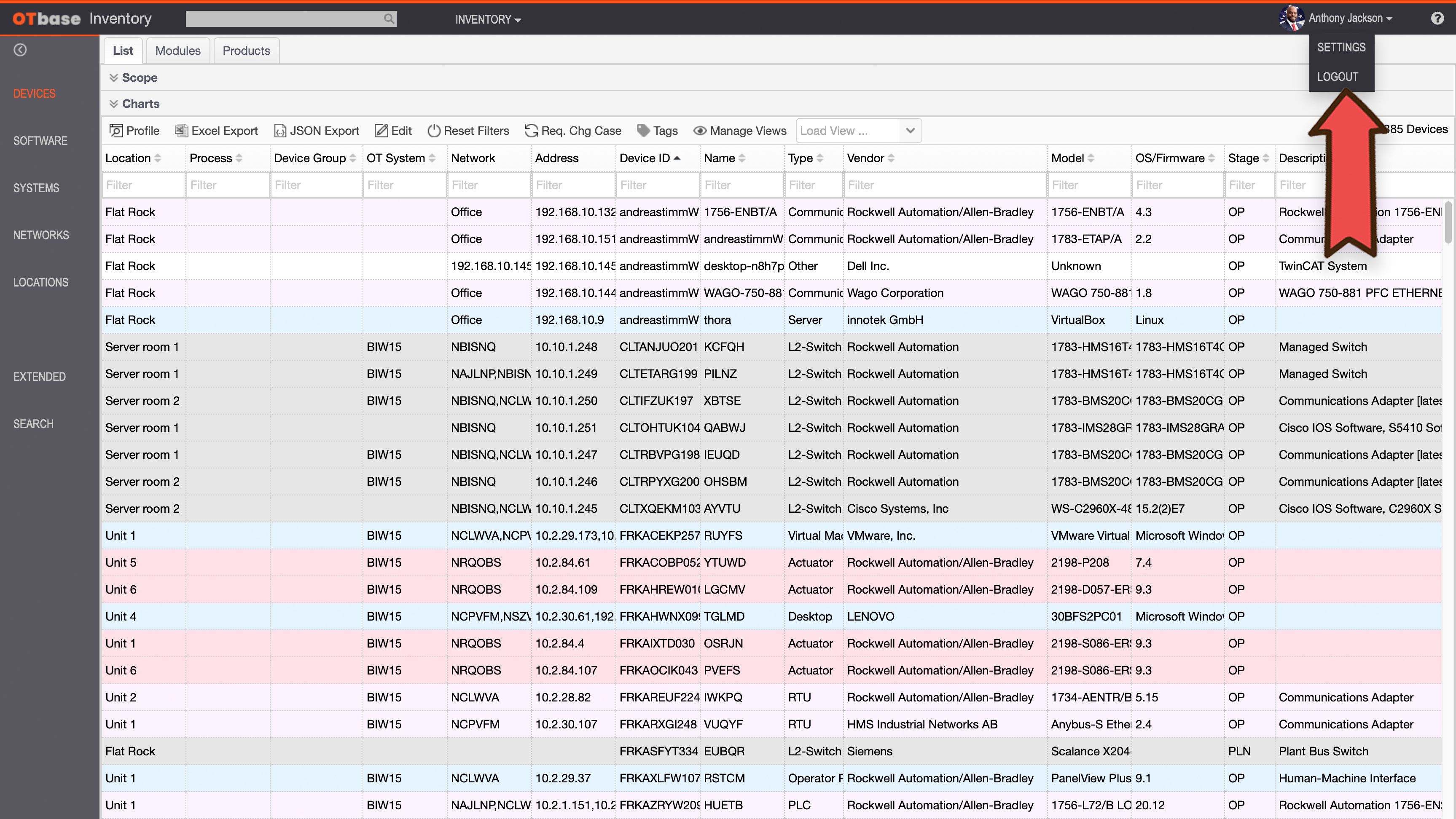Click the Location filter field
This screenshot has height=819, width=1456.
click(x=144, y=185)
